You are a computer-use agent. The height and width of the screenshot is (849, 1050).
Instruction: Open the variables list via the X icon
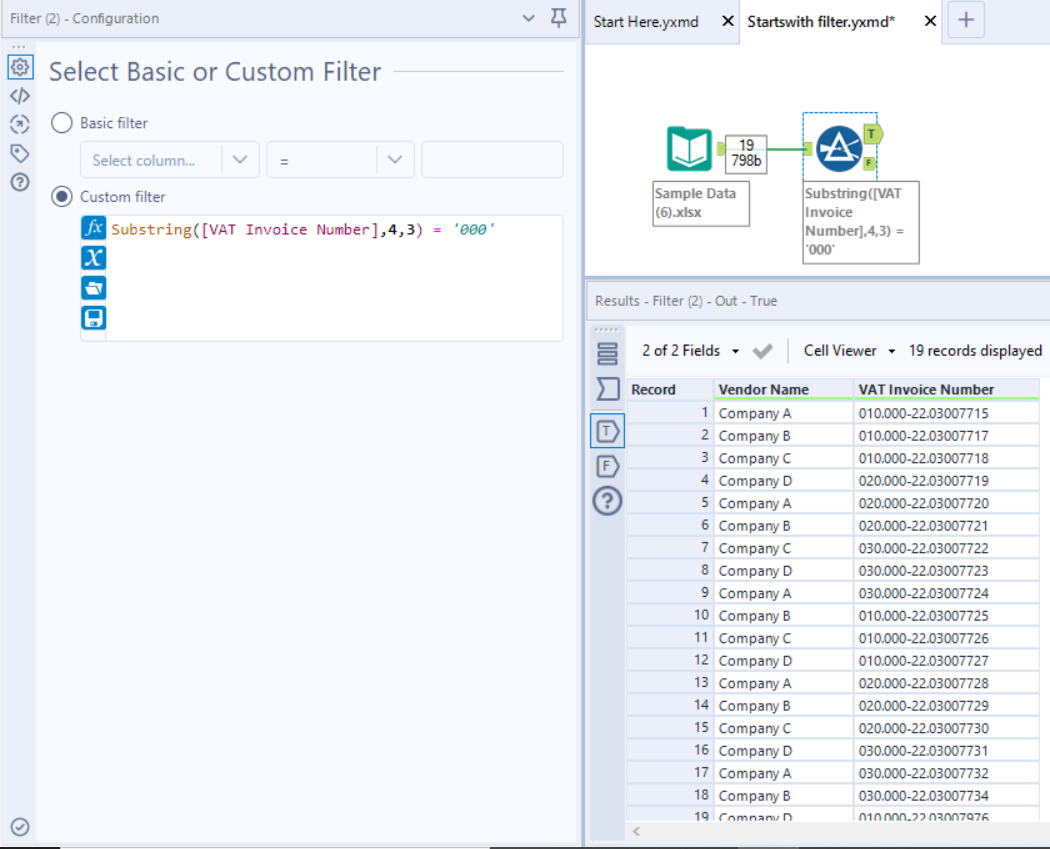coord(93,258)
